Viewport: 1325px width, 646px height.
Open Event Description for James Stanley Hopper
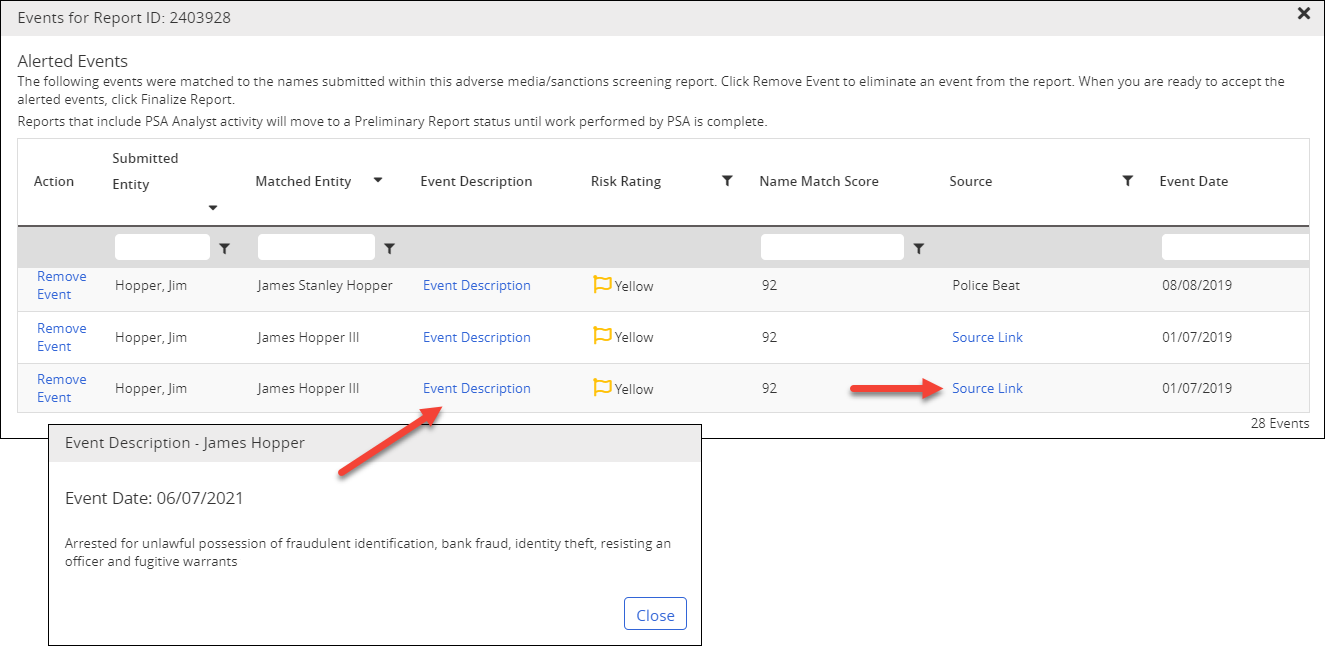tap(476, 284)
